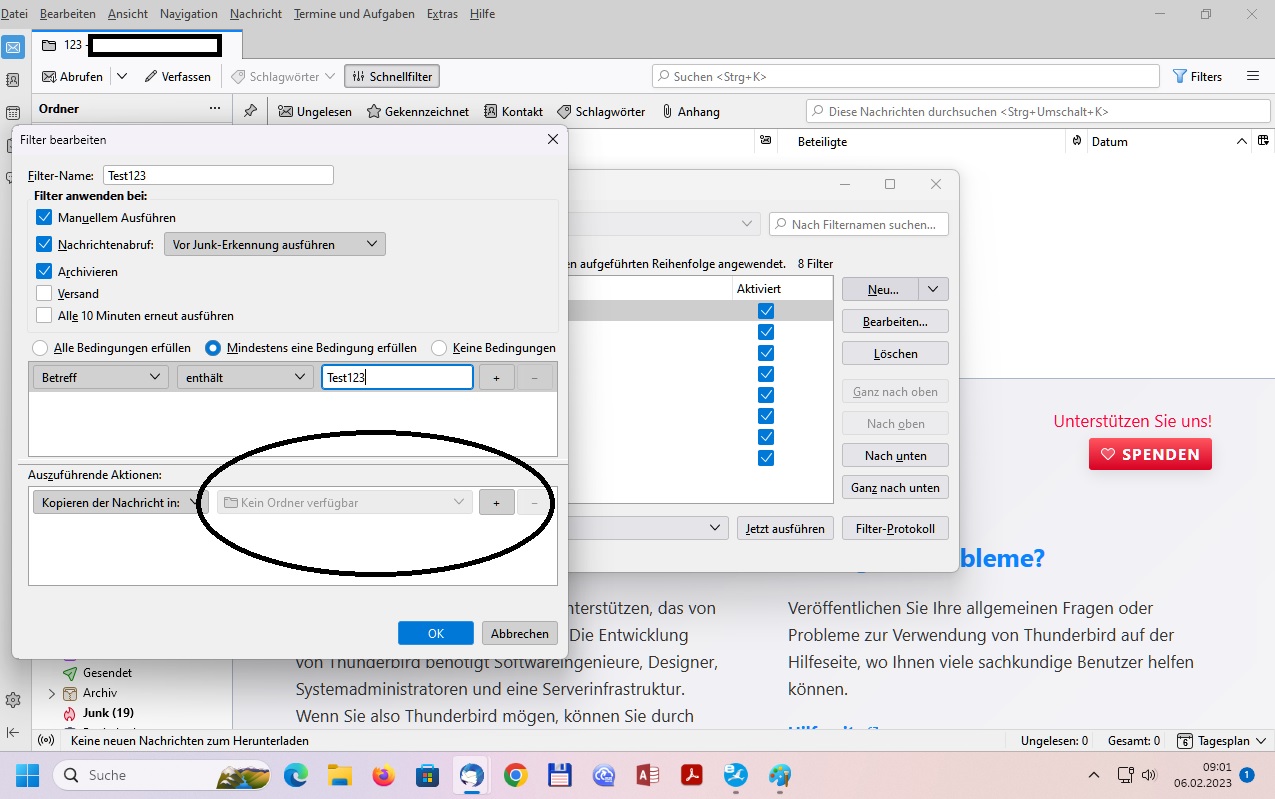Image resolution: width=1275 pixels, height=799 pixels.
Task: Open the Extras menu
Action: coord(443,14)
